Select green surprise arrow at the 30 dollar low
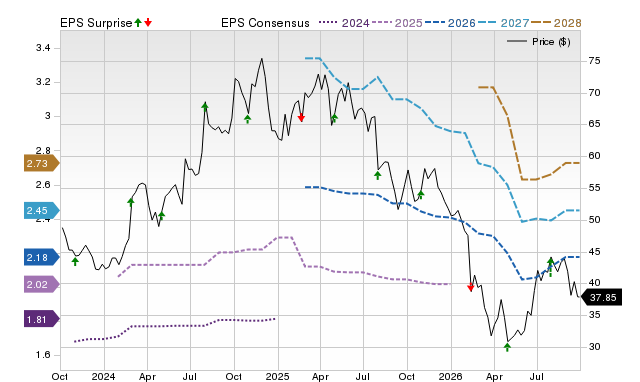This screenshot has width=640, height=382. pyautogui.click(x=507, y=347)
